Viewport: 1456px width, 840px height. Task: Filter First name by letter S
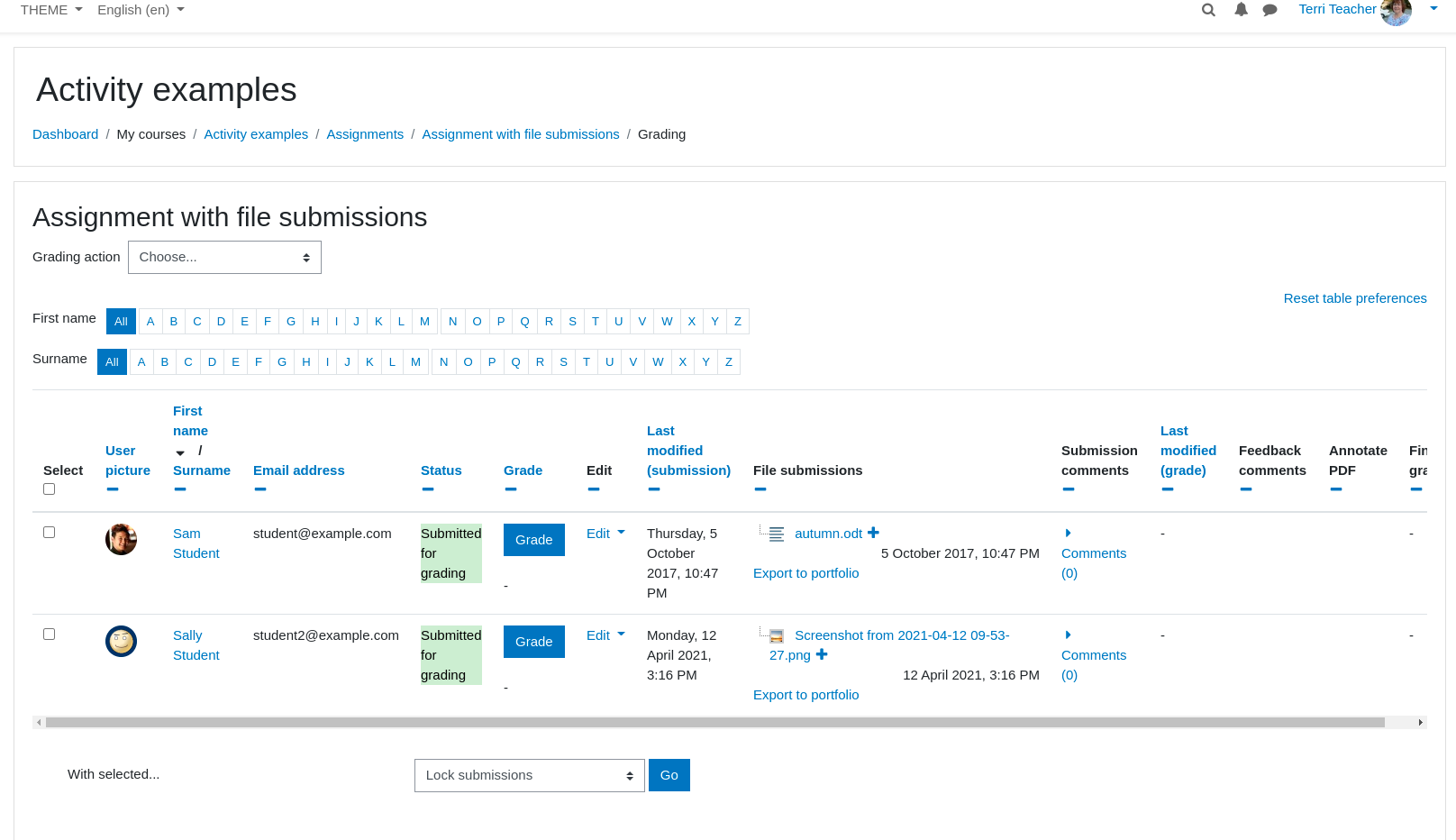click(x=572, y=322)
